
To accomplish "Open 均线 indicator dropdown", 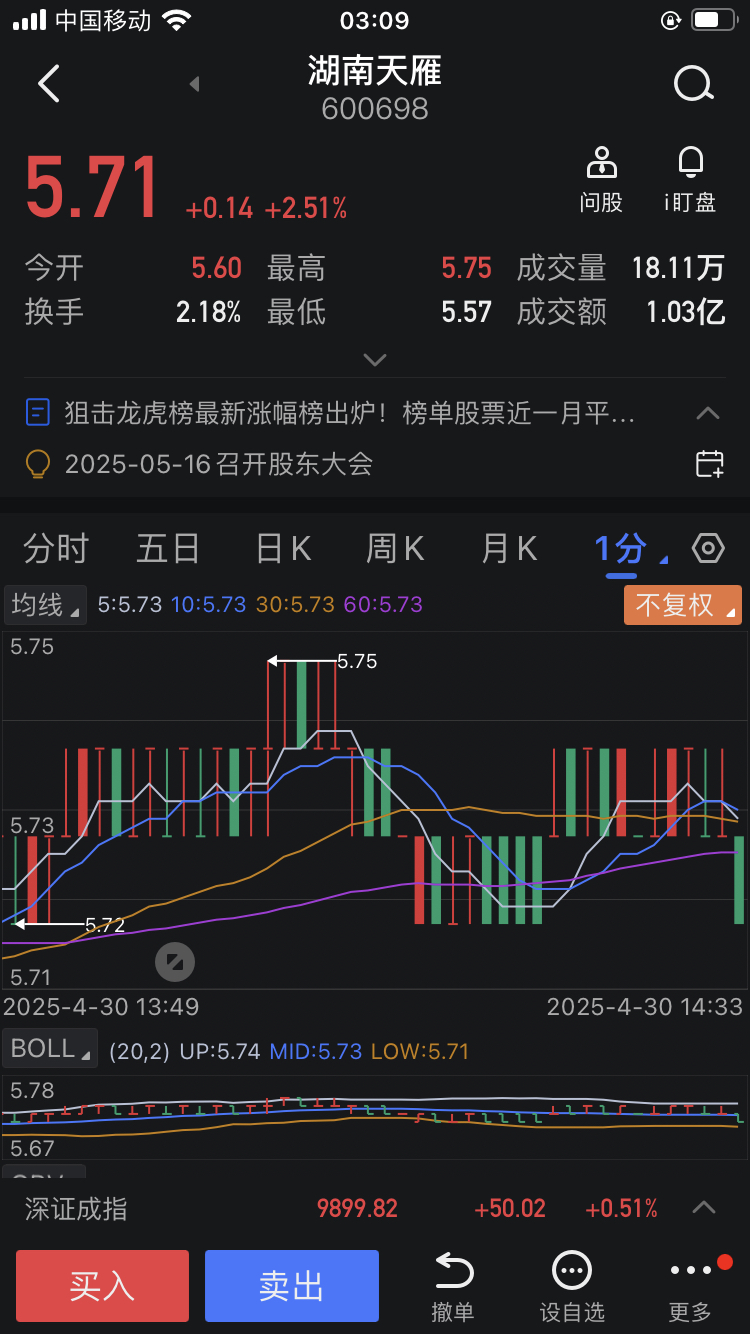I will [x=45, y=604].
